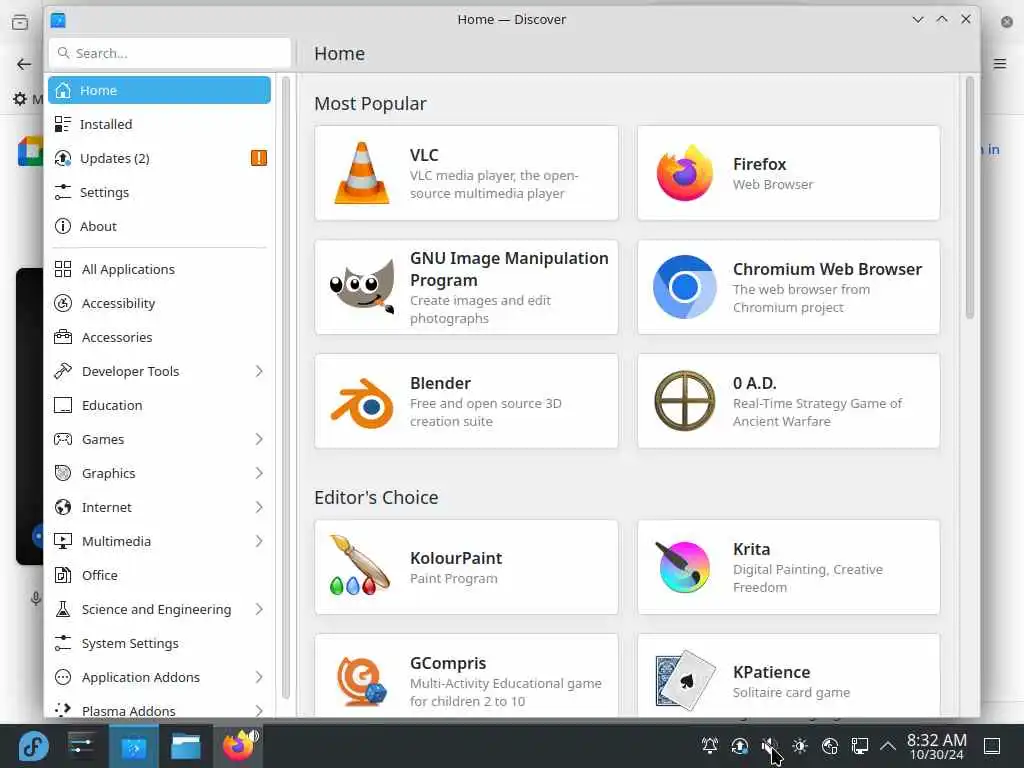Open the KPatience card icon
This screenshot has width=1024, height=768.
coord(684,680)
